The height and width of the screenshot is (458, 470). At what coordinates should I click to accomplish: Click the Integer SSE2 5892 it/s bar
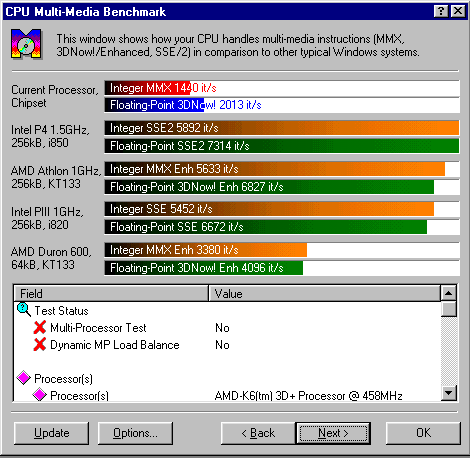(x=282, y=128)
